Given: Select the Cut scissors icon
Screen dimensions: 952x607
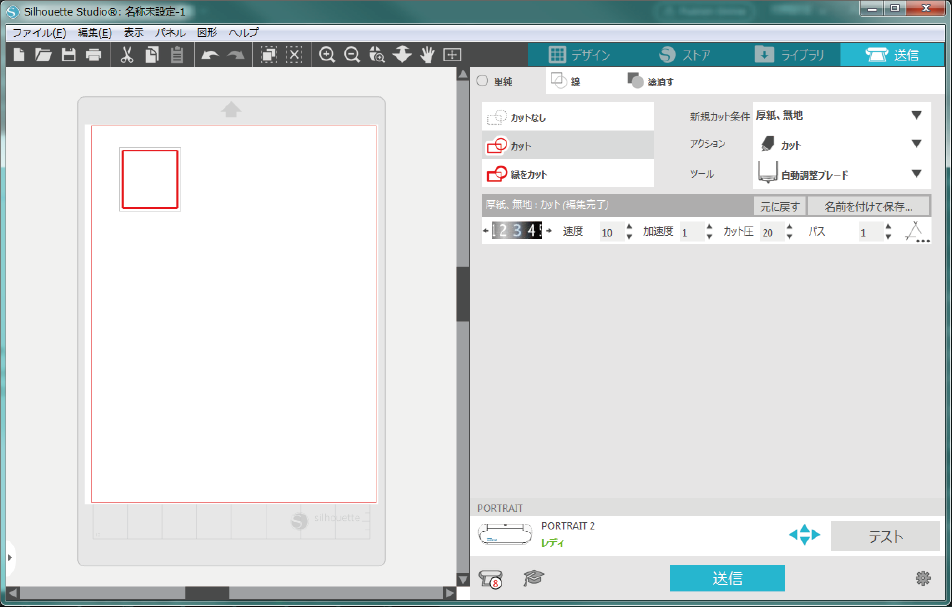Looking at the screenshot, I should pyautogui.click(x=127, y=55).
